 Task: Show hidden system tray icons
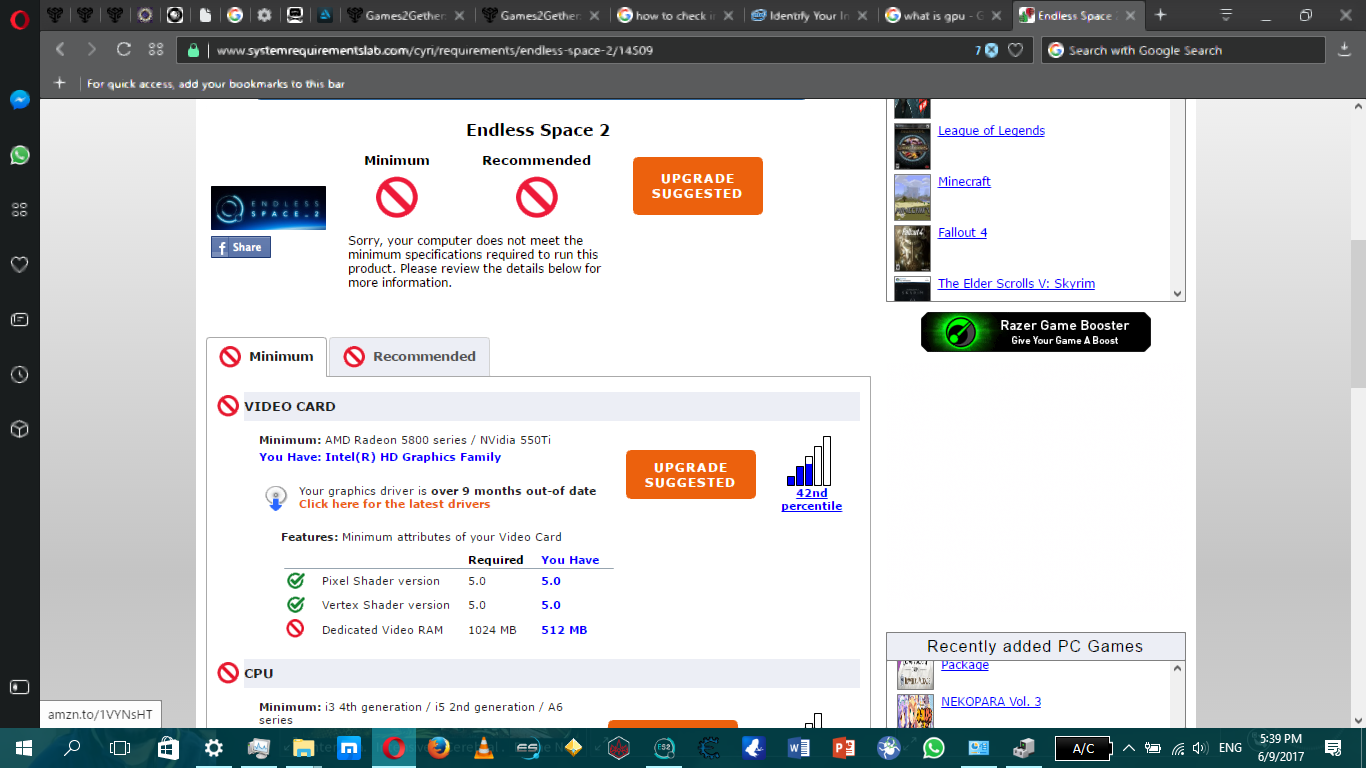1129,748
